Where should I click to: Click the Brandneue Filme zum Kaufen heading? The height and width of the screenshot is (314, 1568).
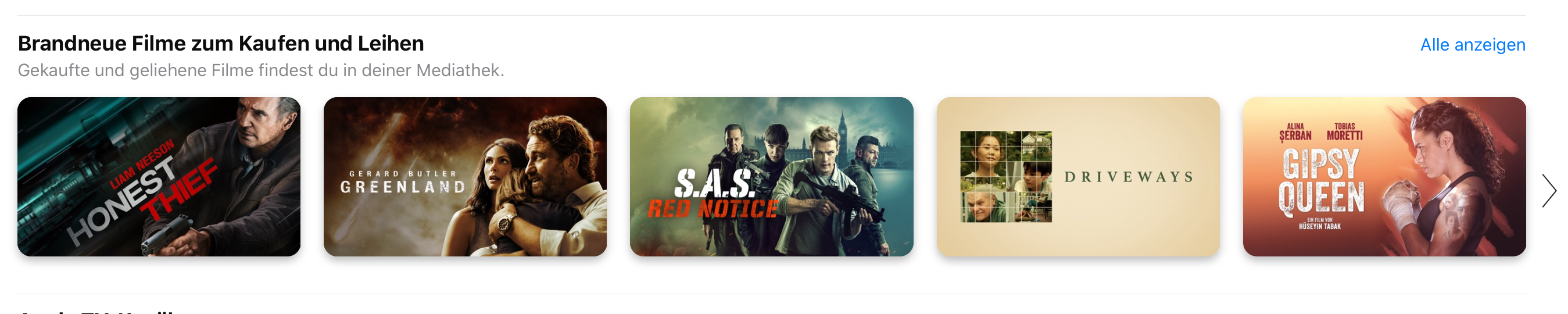(x=221, y=43)
